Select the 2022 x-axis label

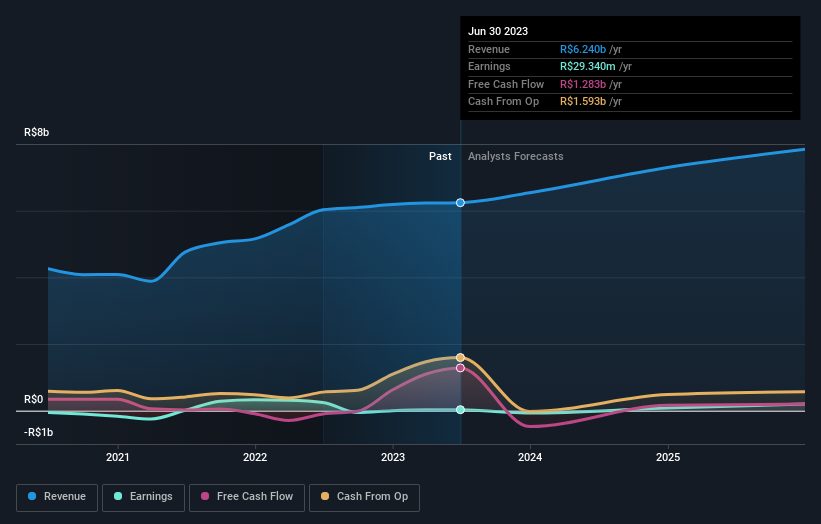coord(255,457)
